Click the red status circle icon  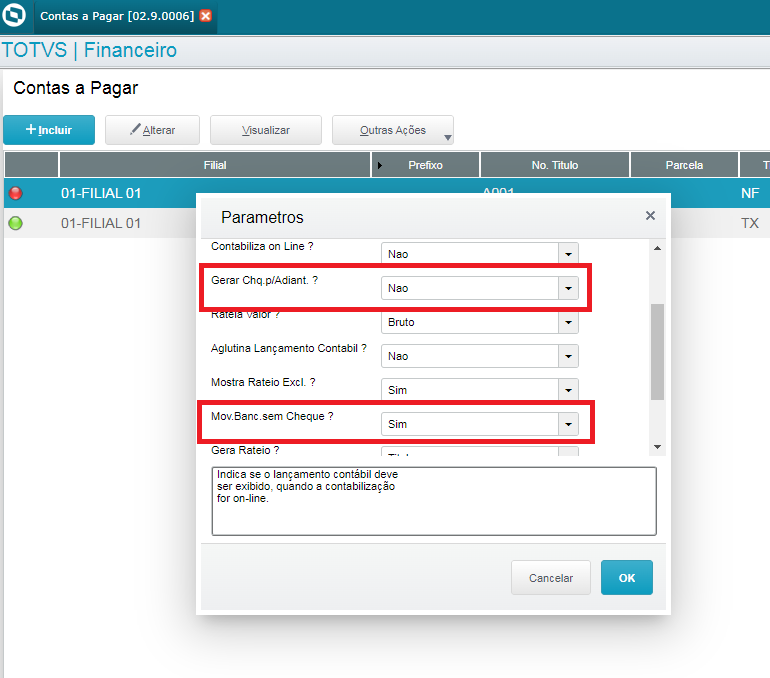tap(16, 193)
